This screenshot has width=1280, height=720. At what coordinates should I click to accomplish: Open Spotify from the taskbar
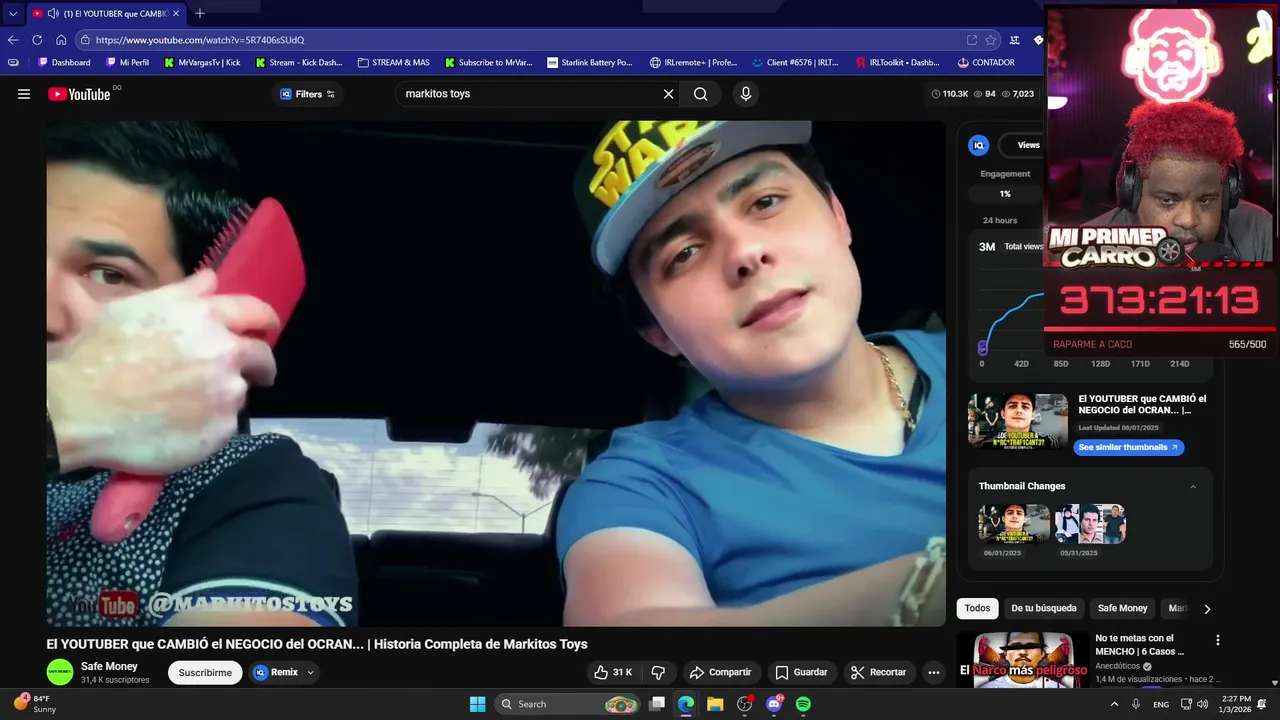click(x=803, y=704)
